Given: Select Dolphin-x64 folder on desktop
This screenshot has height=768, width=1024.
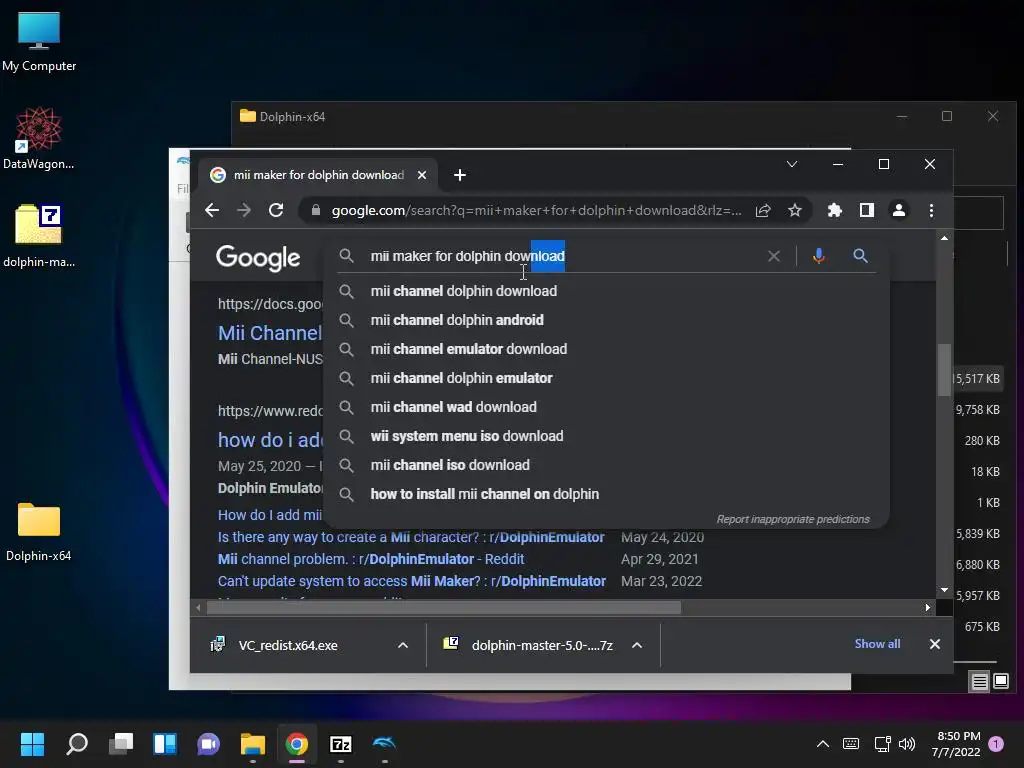Looking at the screenshot, I should tap(39, 532).
